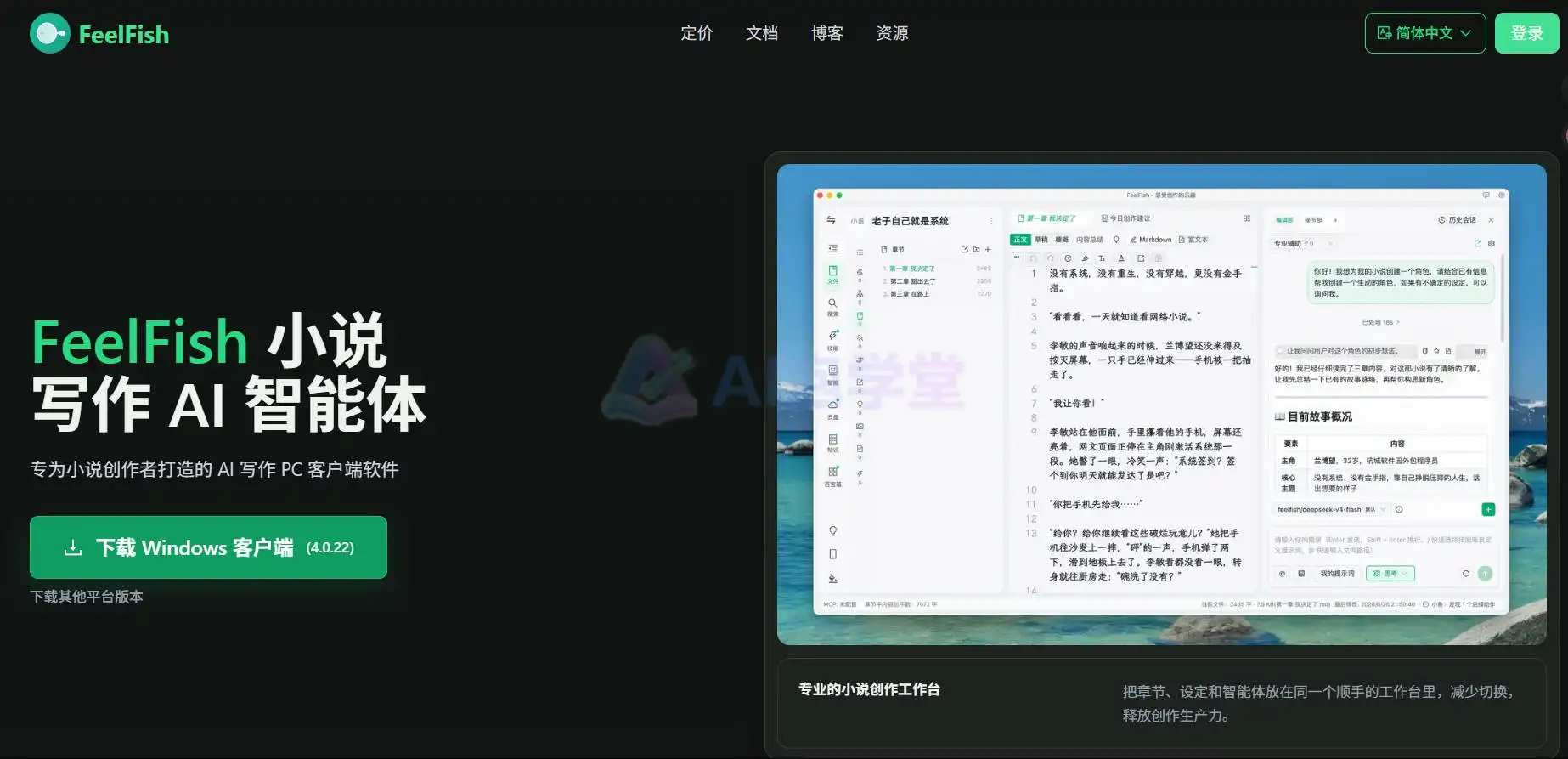Click the 专业的小说创作工作台 heading
The width and height of the screenshot is (1568, 759).
(x=869, y=689)
